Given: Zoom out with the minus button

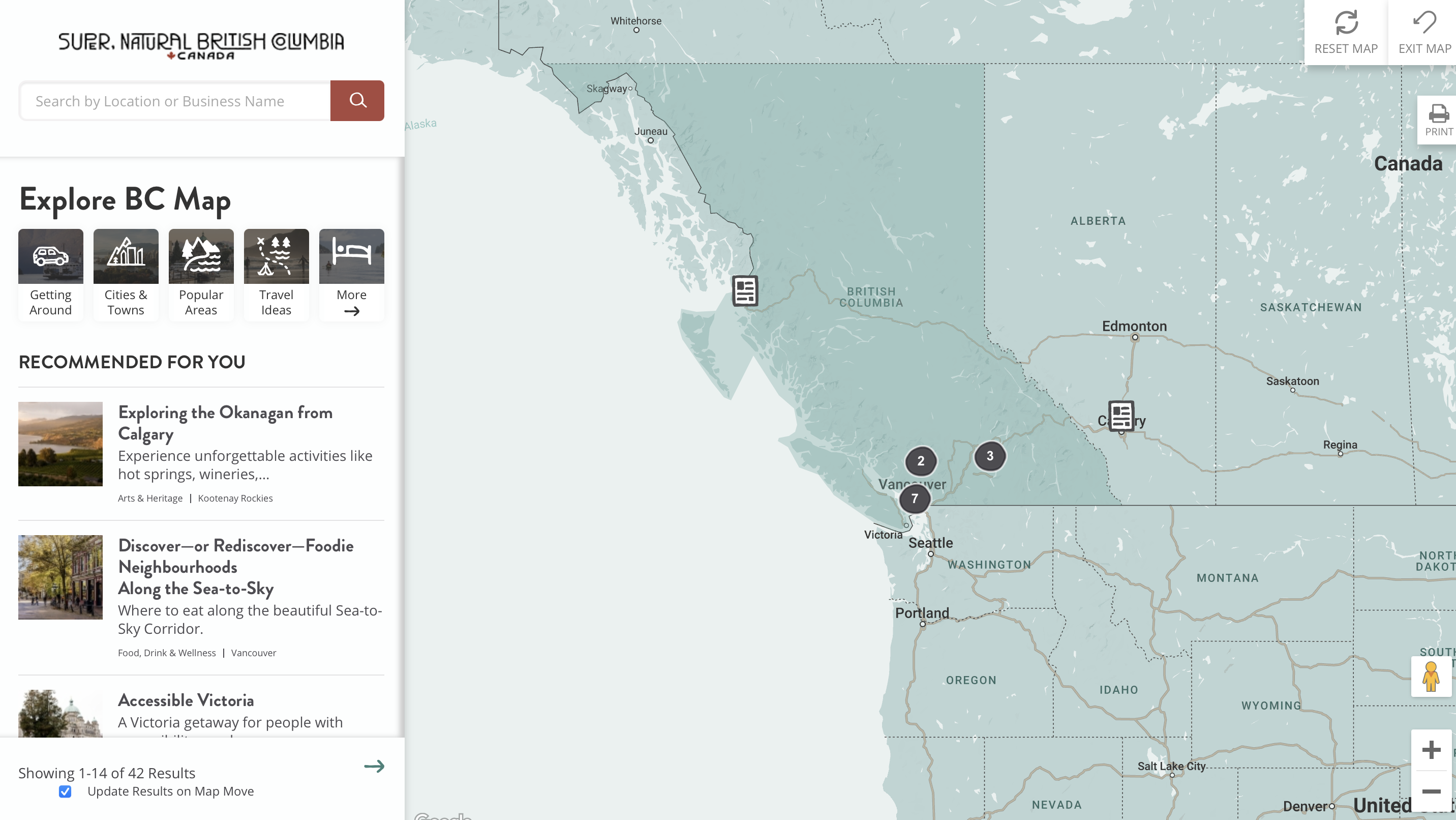Looking at the screenshot, I should pos(1431,791).
